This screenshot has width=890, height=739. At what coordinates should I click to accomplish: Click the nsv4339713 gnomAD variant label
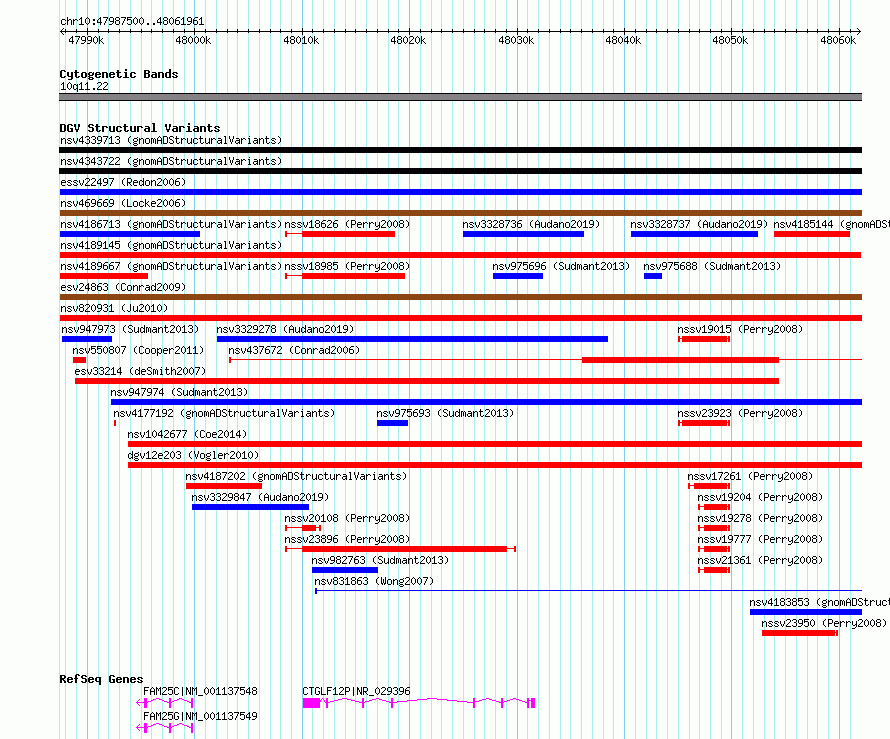pyautogui.click(x=171, y=140)
